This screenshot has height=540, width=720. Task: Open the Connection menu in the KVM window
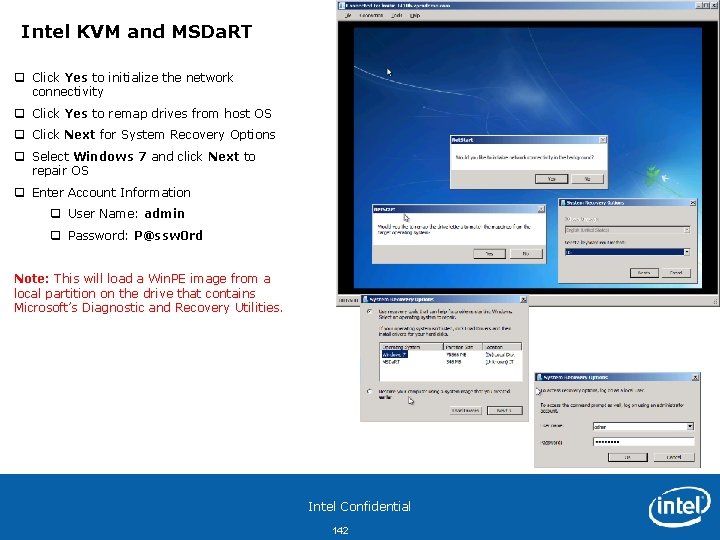[x=371, y=15]
